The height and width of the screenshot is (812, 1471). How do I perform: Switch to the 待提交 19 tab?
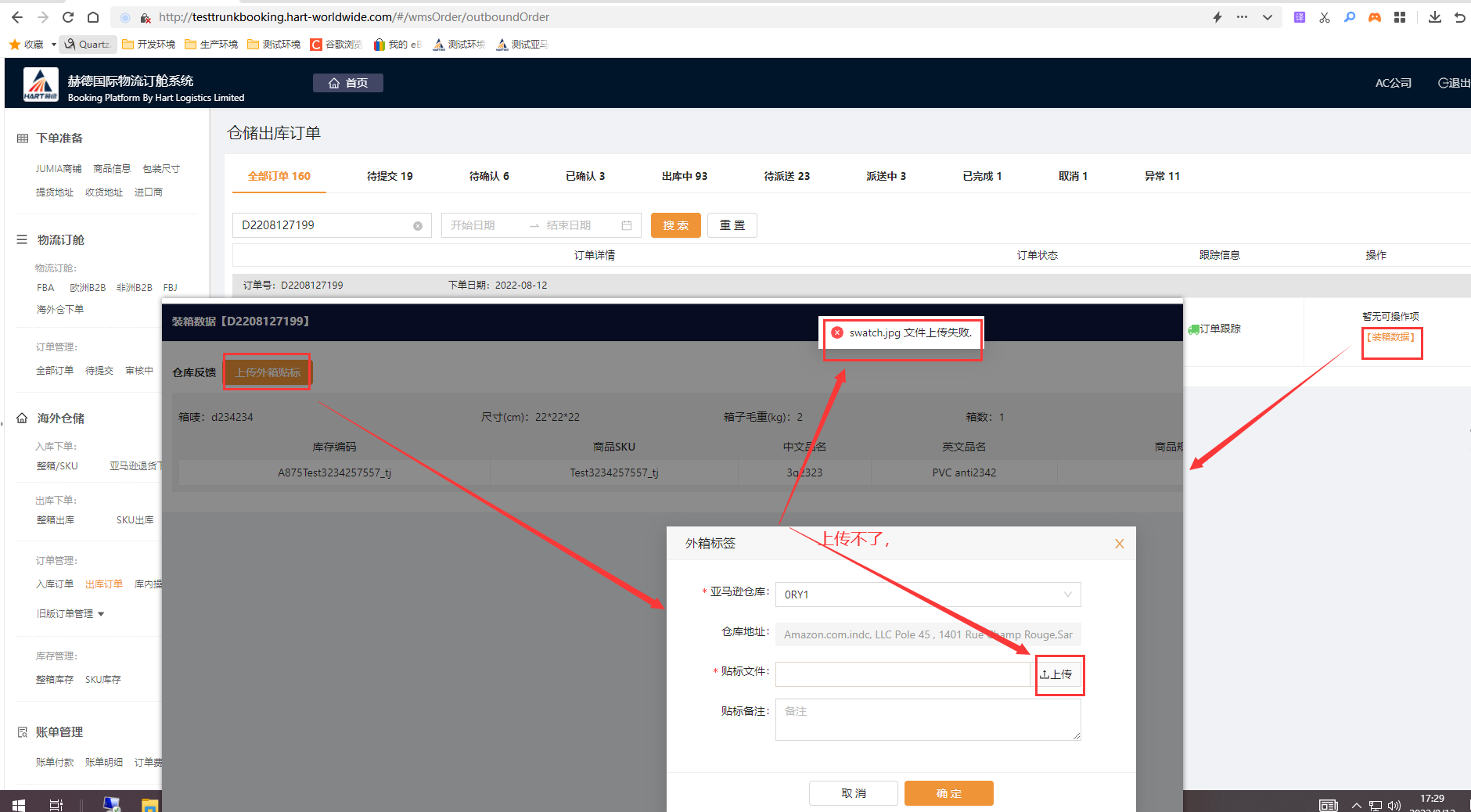pyautogui.click(x=390, y=176)
